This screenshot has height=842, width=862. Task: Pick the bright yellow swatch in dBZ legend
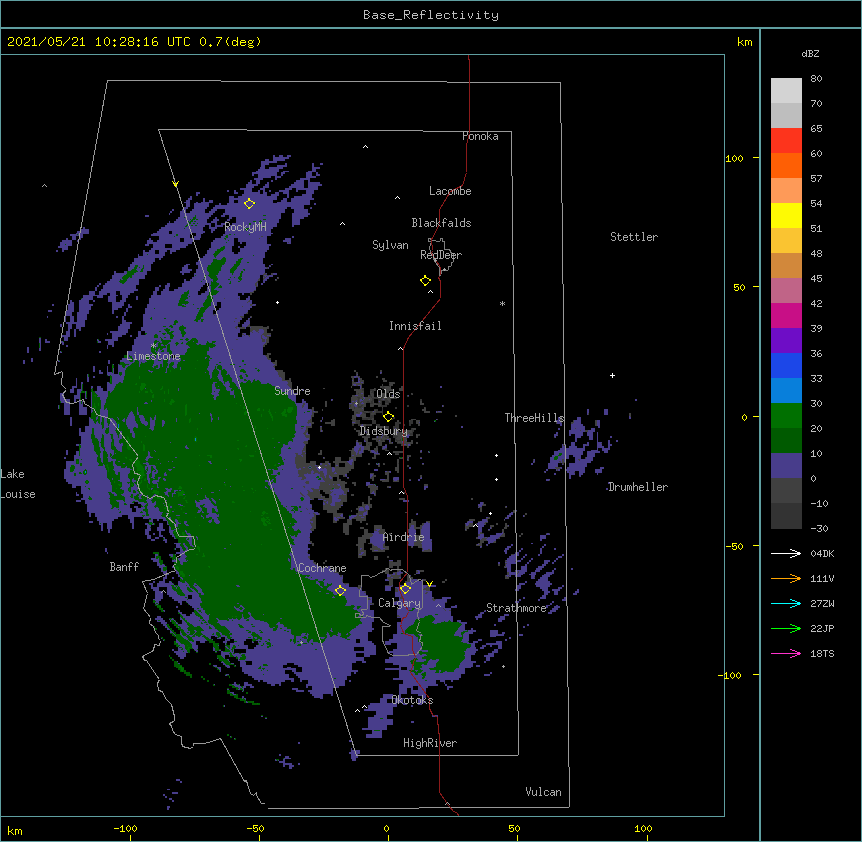coord(786,215)
